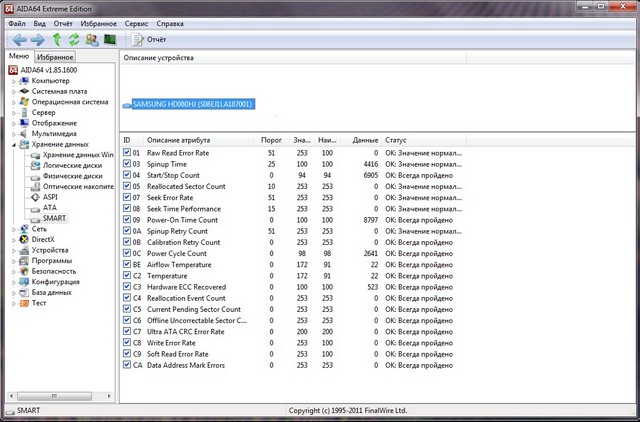Open the Файл menu
640x422 pixels.
tap(17, 24)
